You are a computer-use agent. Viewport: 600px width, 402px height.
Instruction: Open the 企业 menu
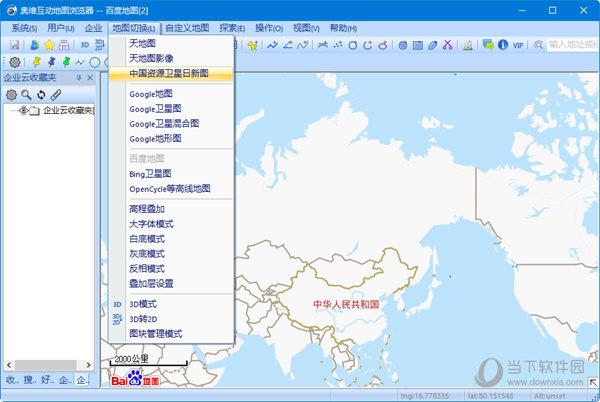click(x=93, y=28)
